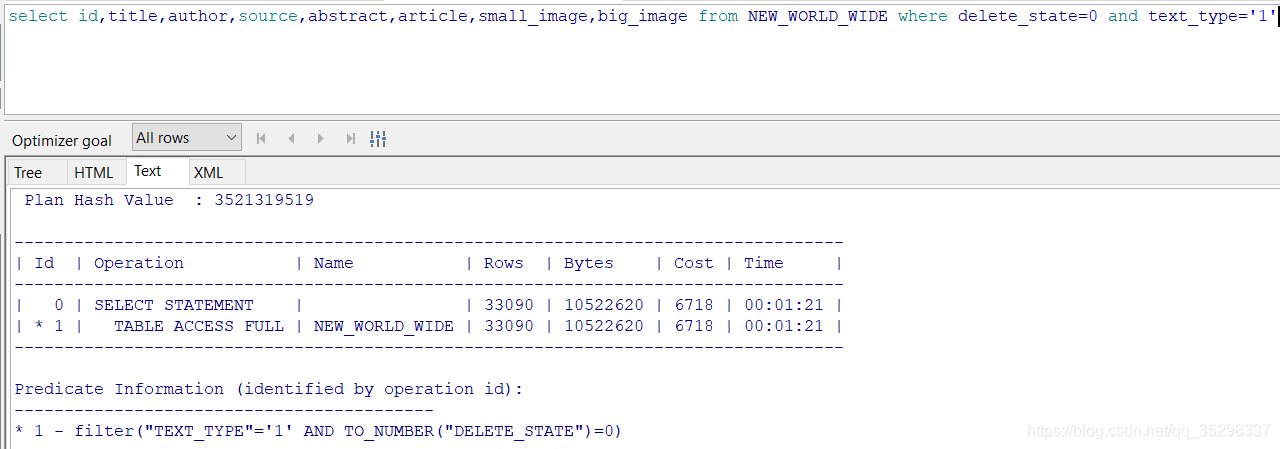Click the Name column header
1280x449 pixels.
click(x=334, y=263)
